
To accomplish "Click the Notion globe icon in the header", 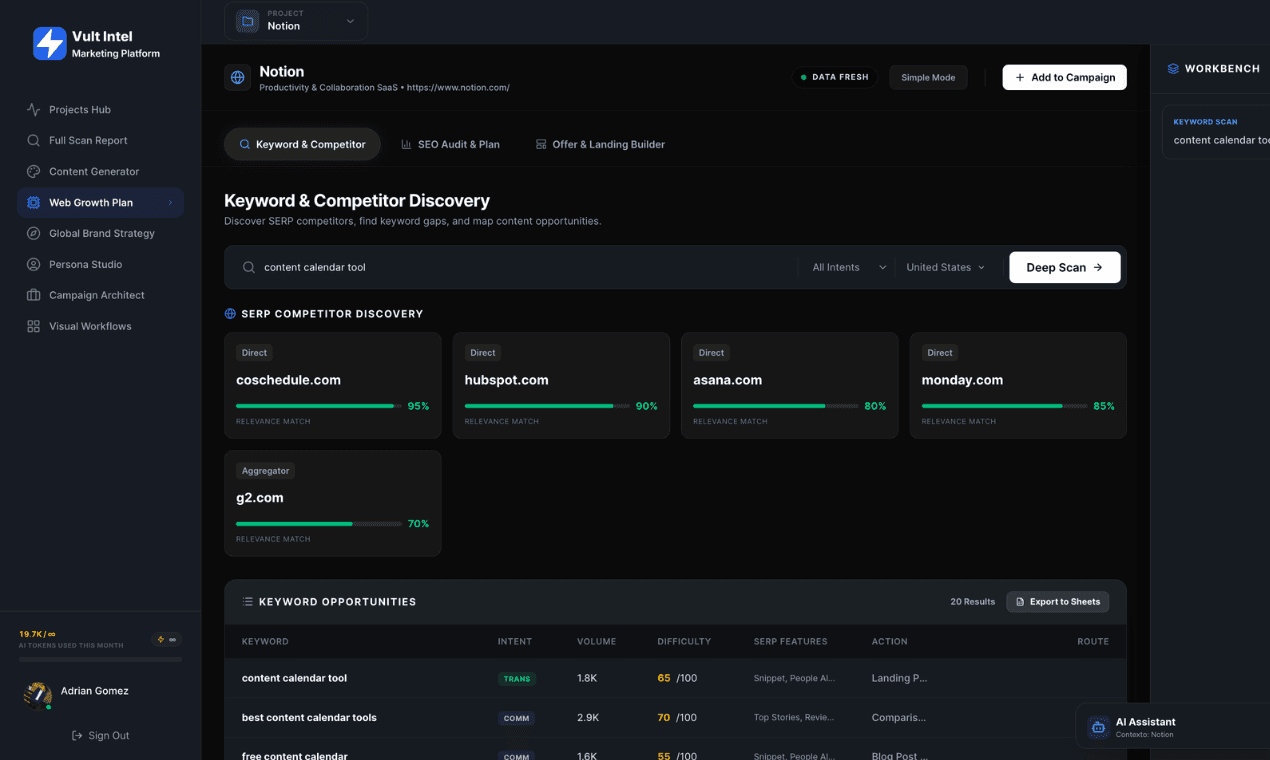I will 237,77.
